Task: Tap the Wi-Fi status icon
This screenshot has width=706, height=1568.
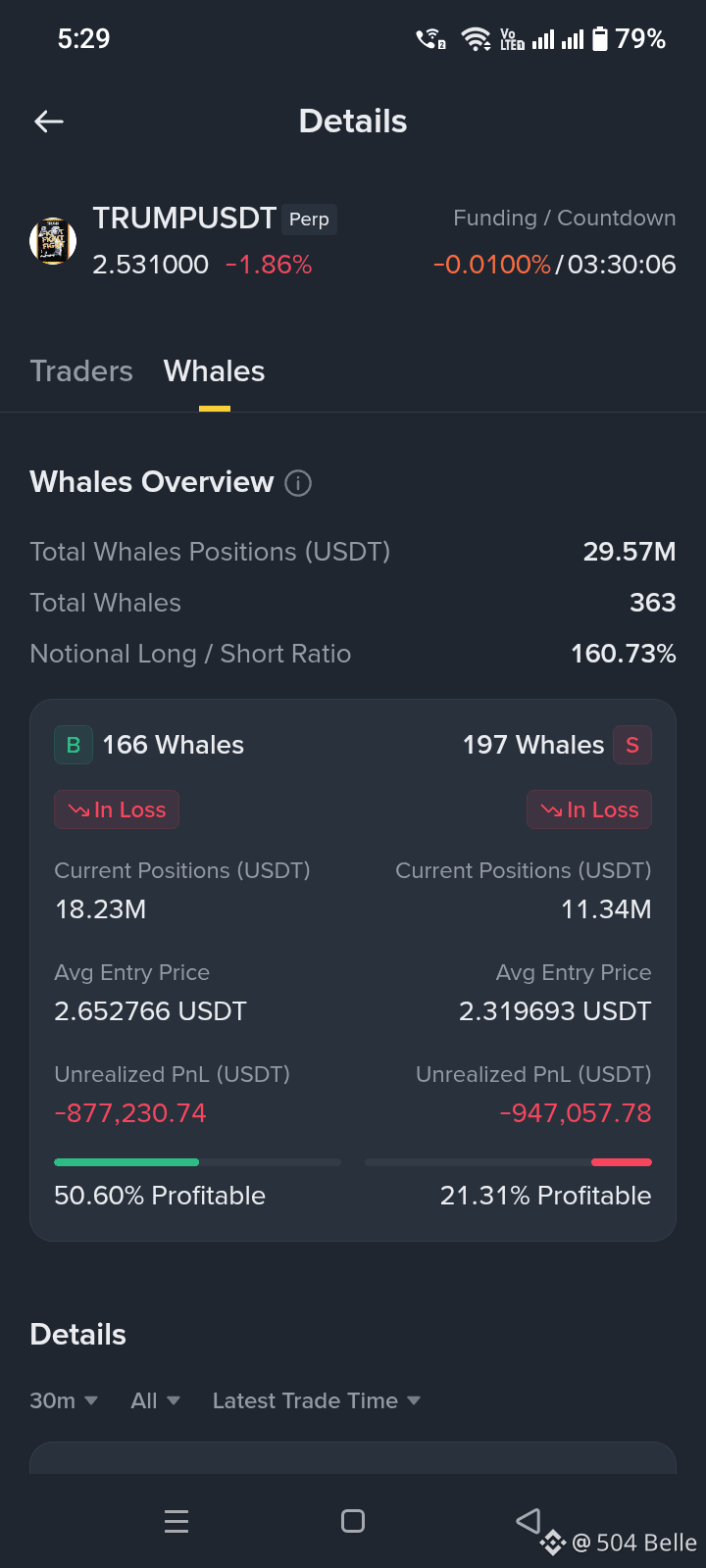Action: pos(477,39)
